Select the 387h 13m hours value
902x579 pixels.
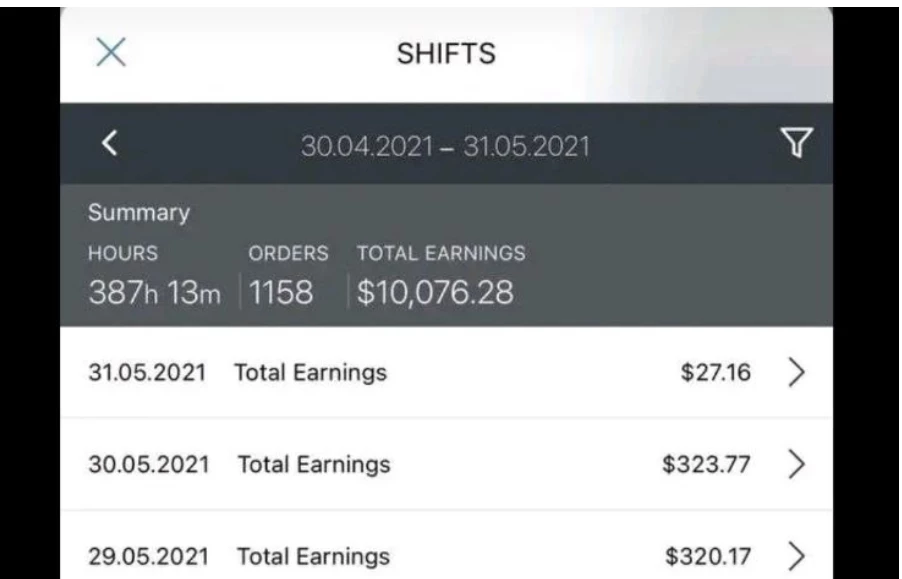coord(154,292)
